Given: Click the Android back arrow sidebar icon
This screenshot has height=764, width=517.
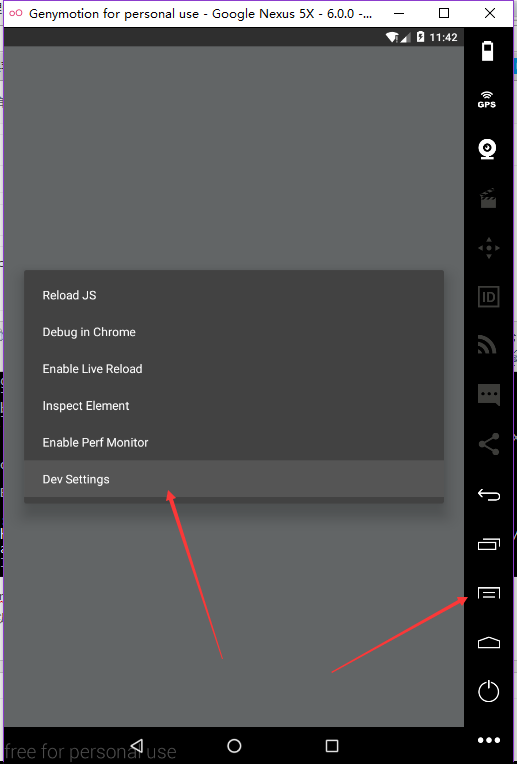Looking at the screenshot, I should tap(488, 495).
